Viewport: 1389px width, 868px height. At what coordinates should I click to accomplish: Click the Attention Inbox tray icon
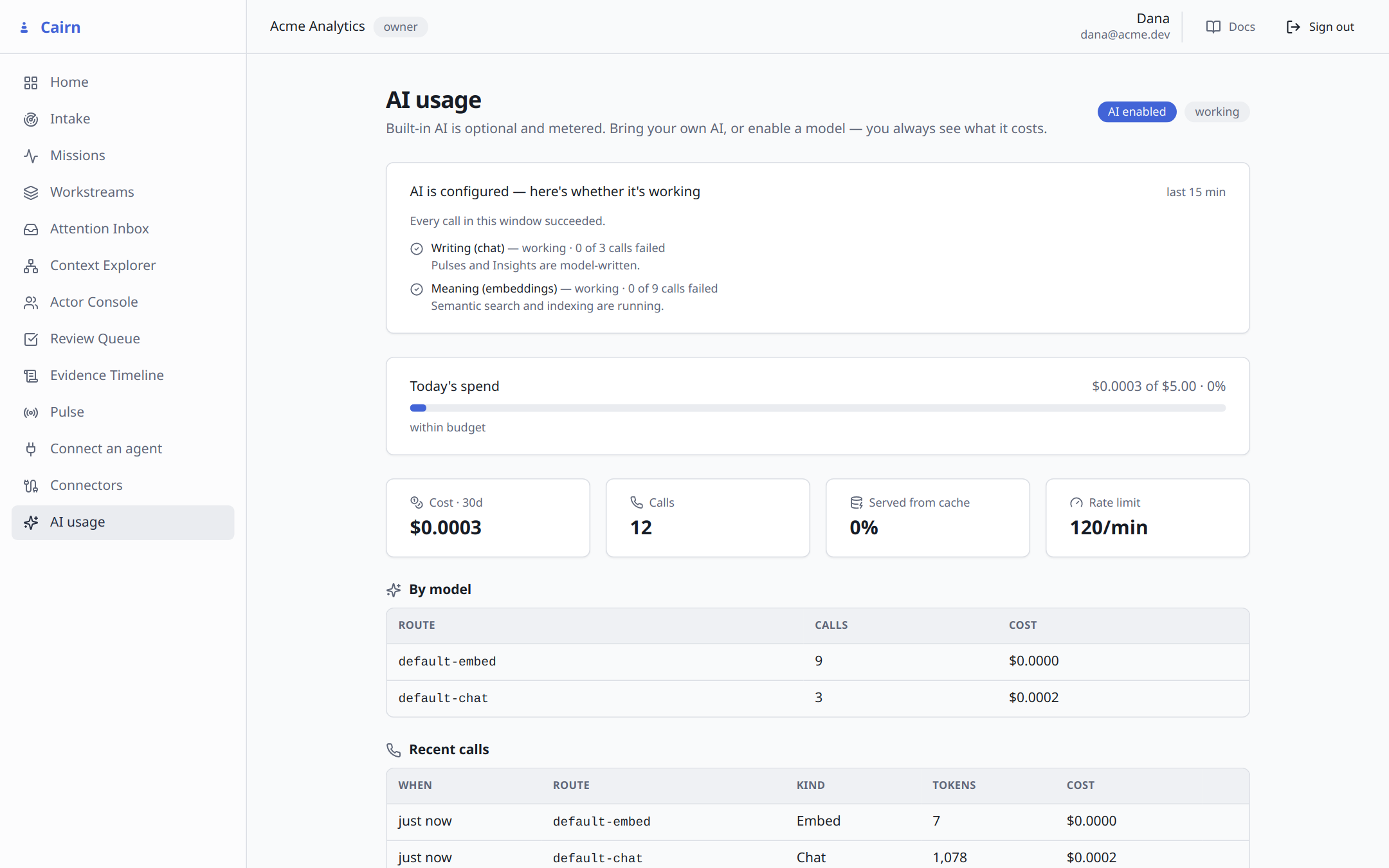31,230
